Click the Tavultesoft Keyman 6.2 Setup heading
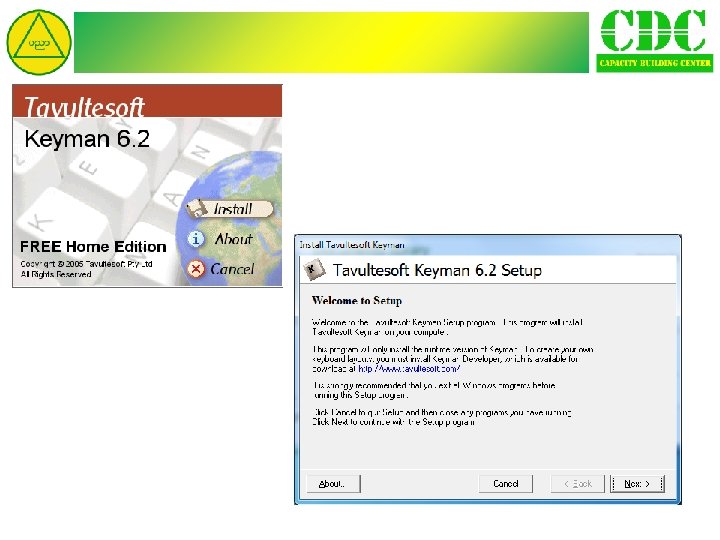 pos(437,270)
